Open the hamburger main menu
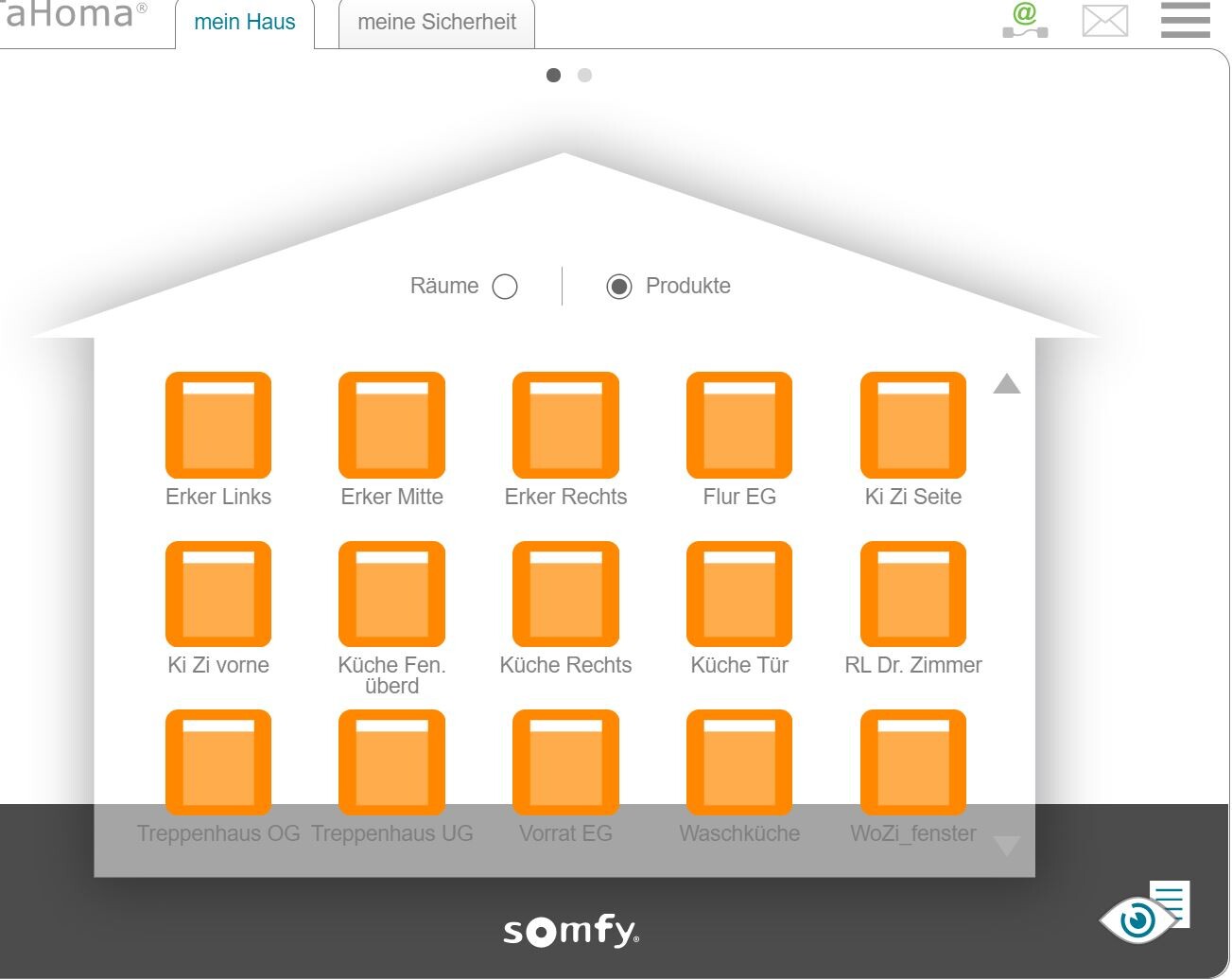 1185,21
